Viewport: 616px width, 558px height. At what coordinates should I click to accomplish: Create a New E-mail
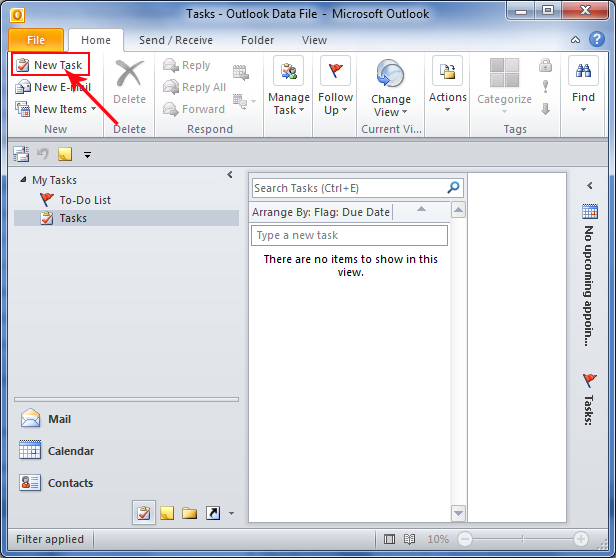click(53, 87)
